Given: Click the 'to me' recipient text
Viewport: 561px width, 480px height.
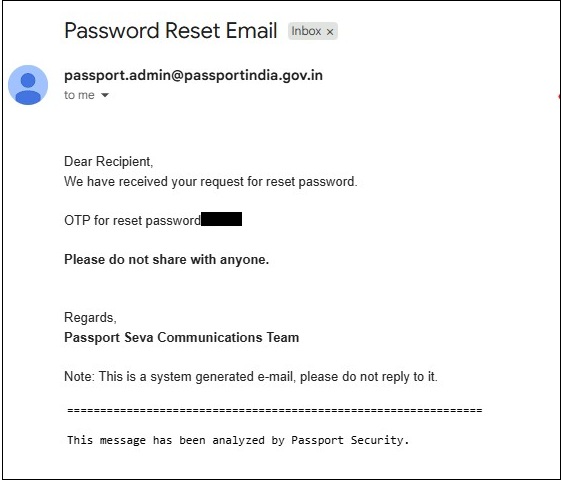Looking at the screenshot, I should [79, 95].
